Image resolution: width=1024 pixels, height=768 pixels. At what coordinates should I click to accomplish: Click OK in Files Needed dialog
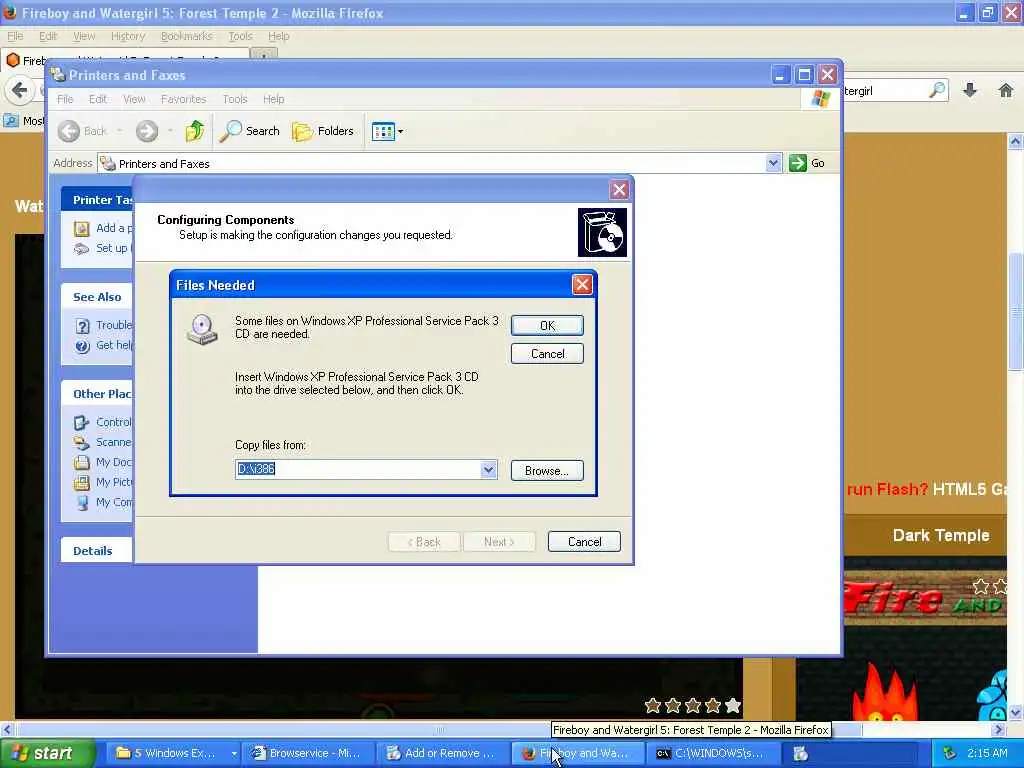tap(547, 325)
